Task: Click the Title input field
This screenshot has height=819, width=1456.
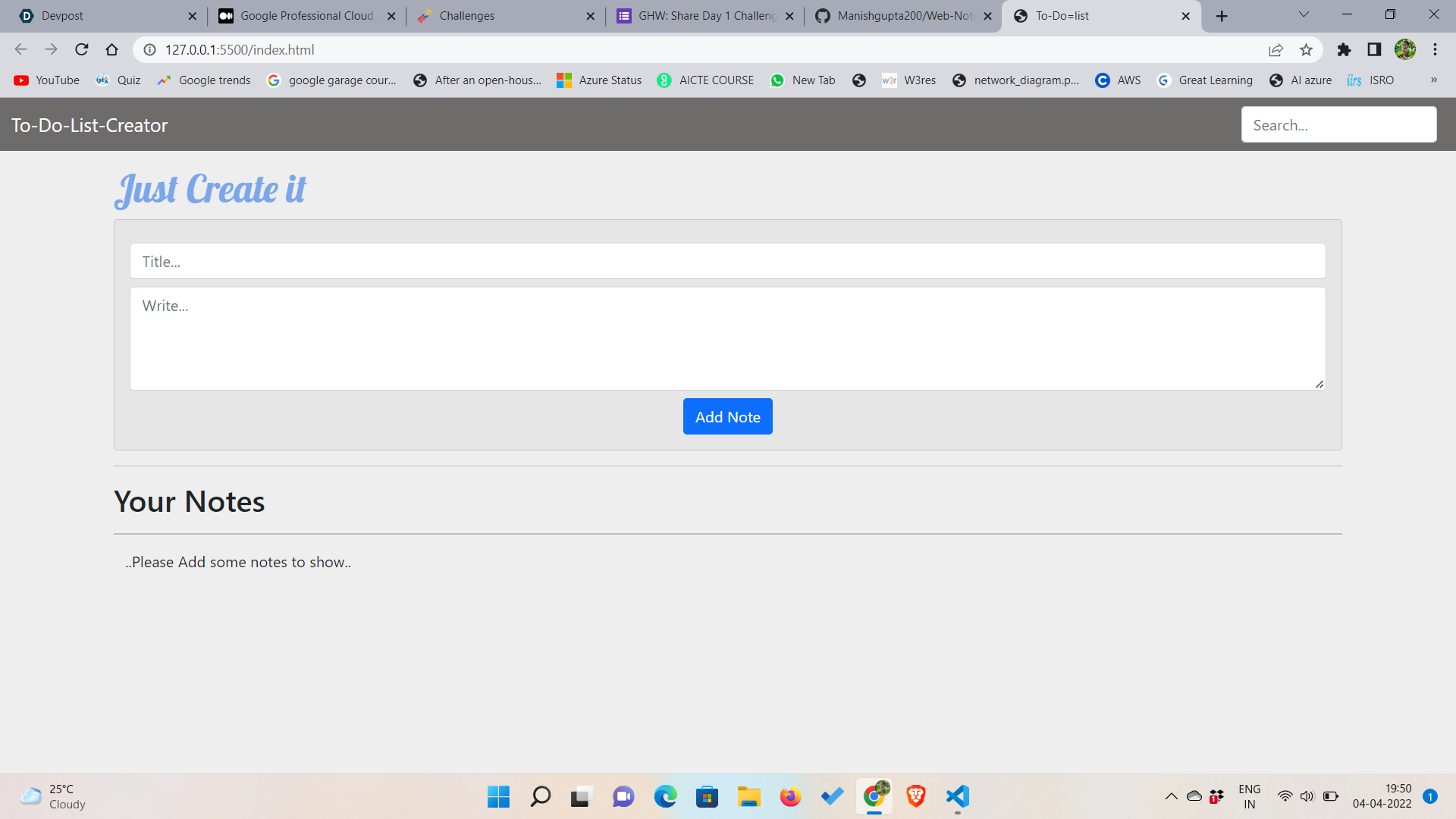Action: (x=727, y=261)
